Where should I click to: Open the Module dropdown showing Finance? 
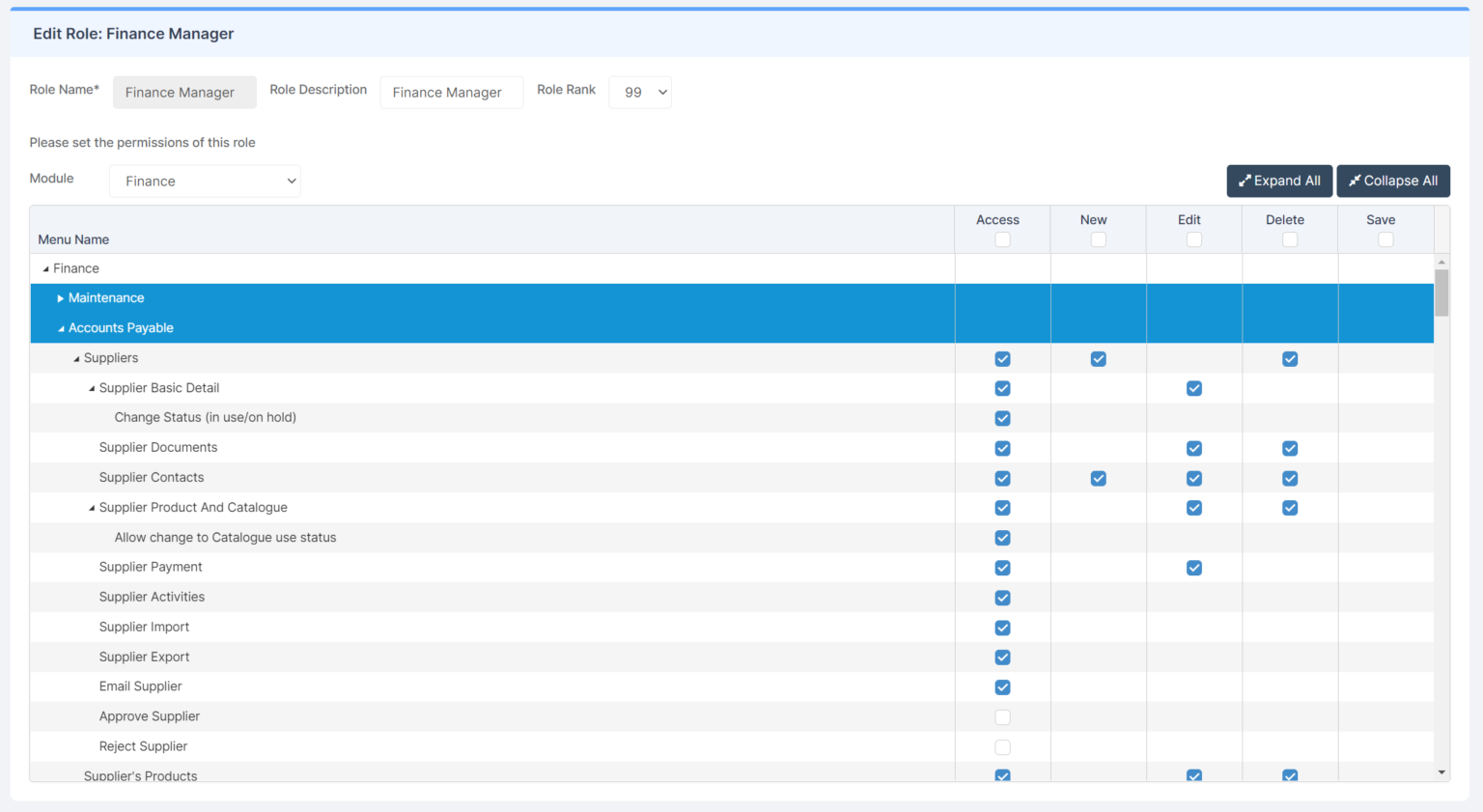click(x=205, y=181)
